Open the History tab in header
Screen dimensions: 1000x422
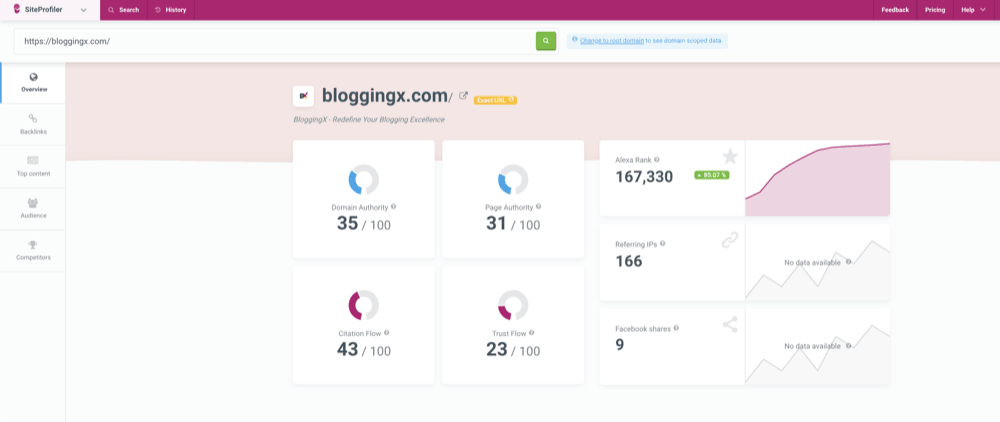(171, 10)
